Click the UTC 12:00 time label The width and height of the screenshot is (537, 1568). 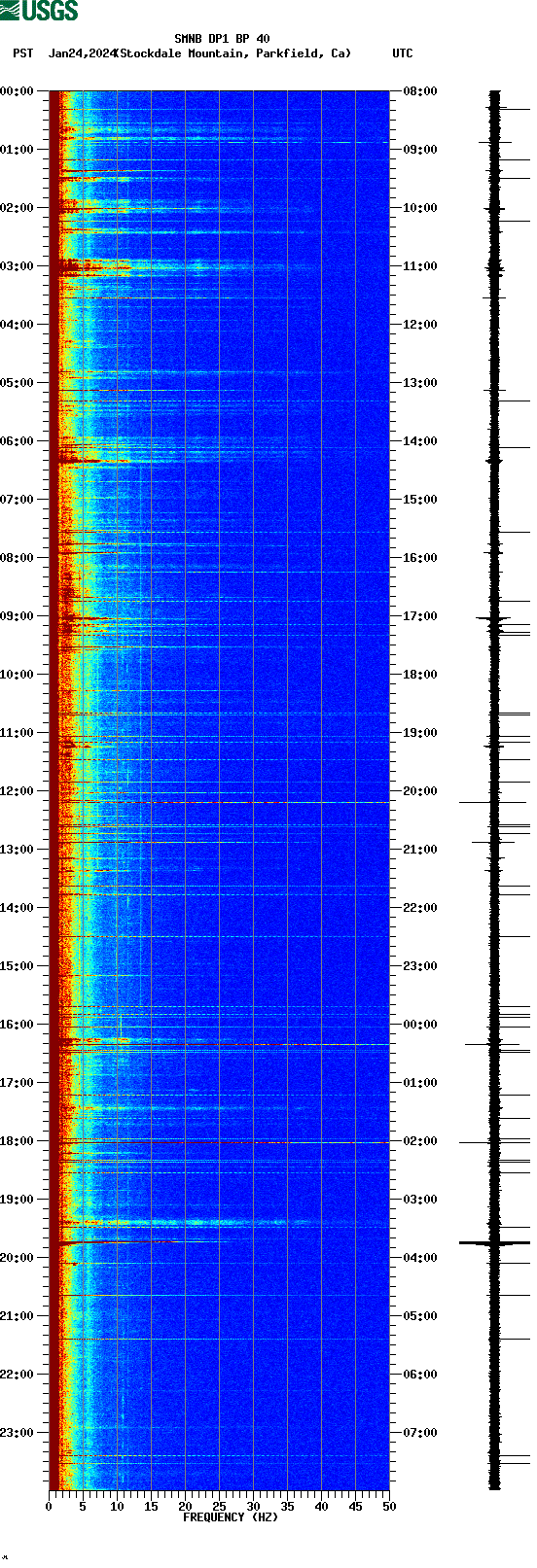tap(420, 325)
